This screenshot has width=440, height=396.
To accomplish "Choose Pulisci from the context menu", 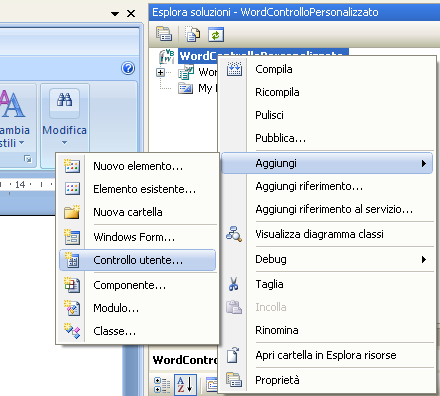I will [269, 115].
